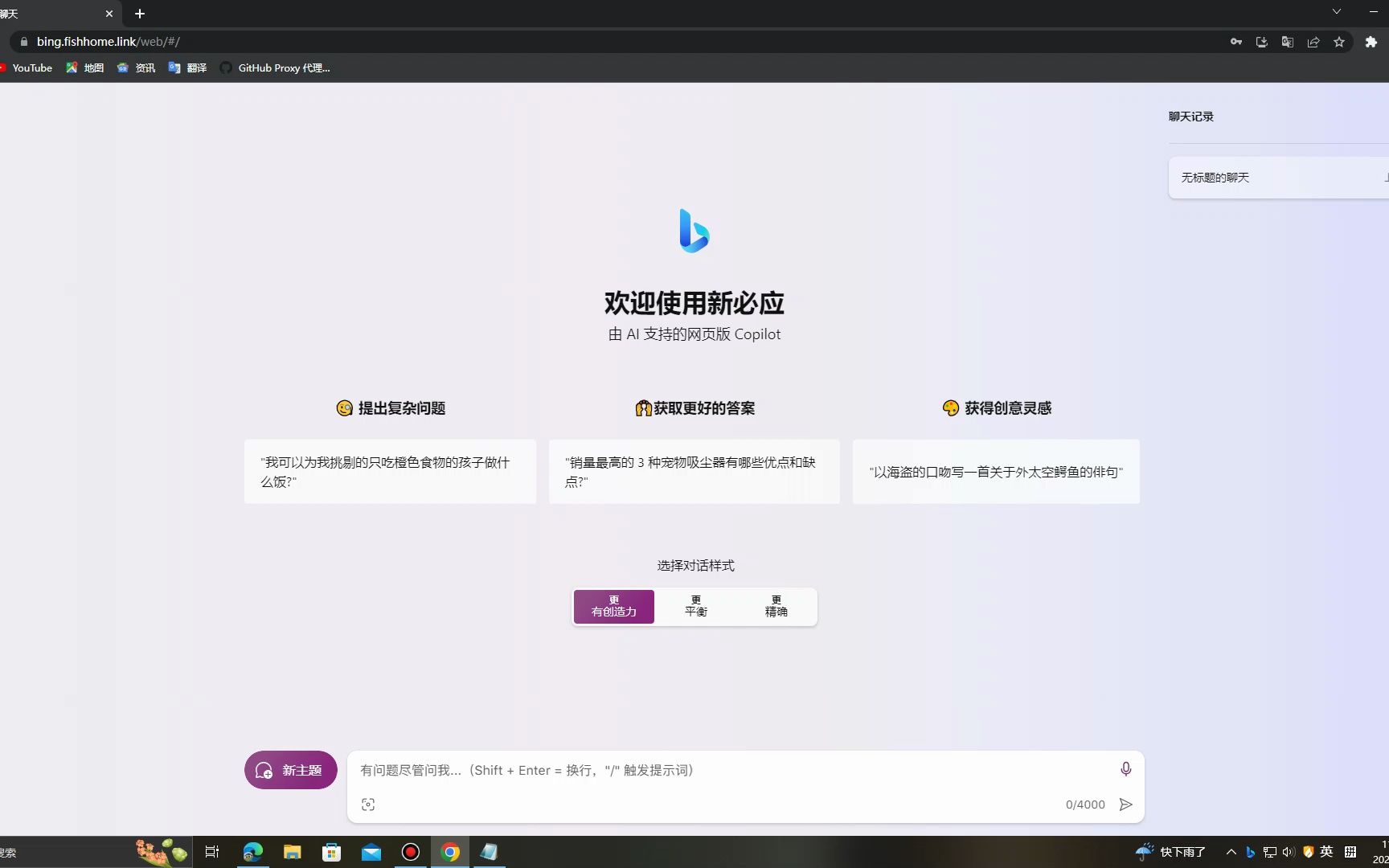The image size is (1389, 868).
Task: Close the current 聊天 tab
Action: 109,14
